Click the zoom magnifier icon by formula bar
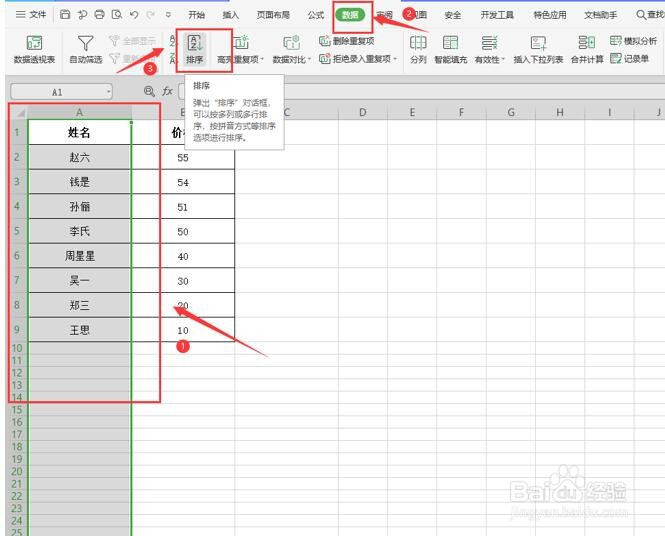 click(149, 91)
